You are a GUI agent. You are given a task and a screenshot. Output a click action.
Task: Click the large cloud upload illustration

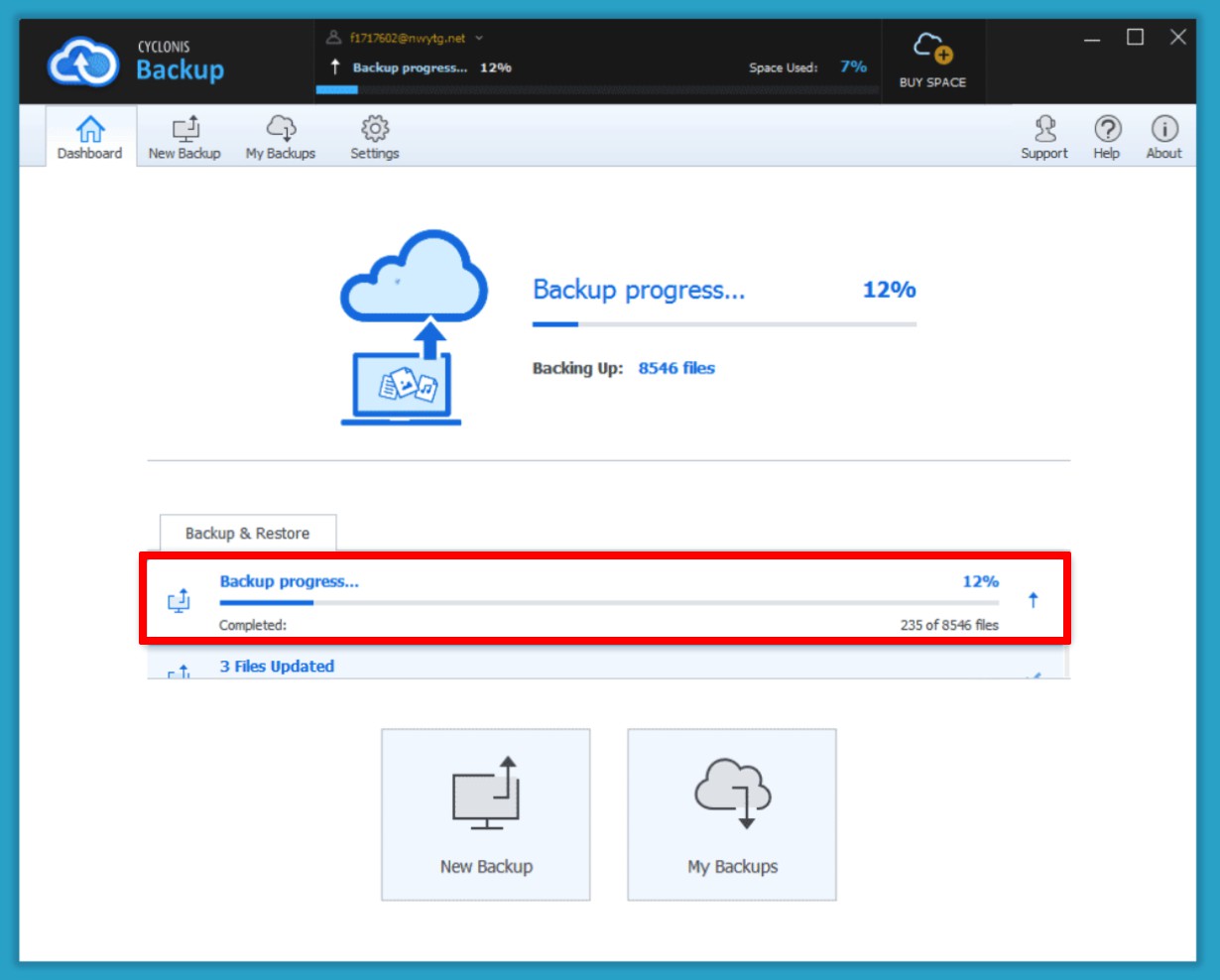413,327
